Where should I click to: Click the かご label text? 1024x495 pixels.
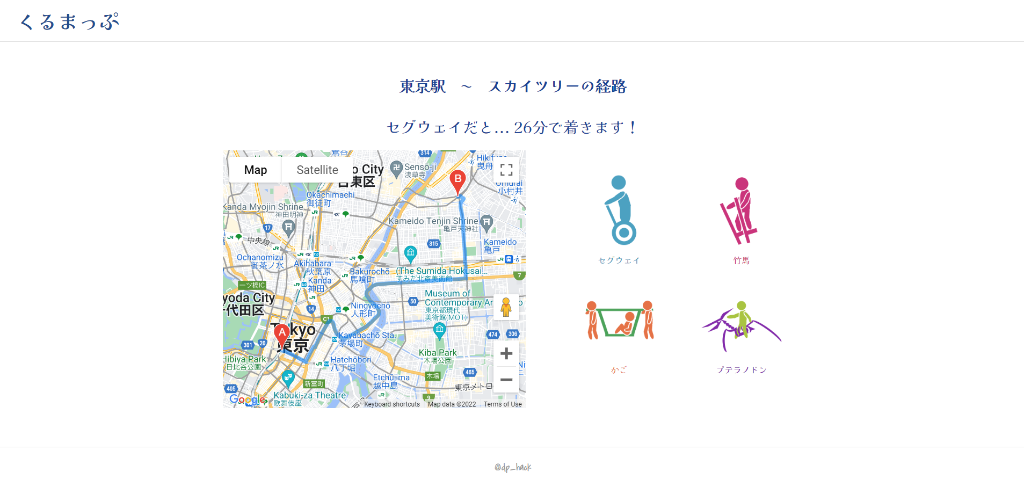click(618, 370)
